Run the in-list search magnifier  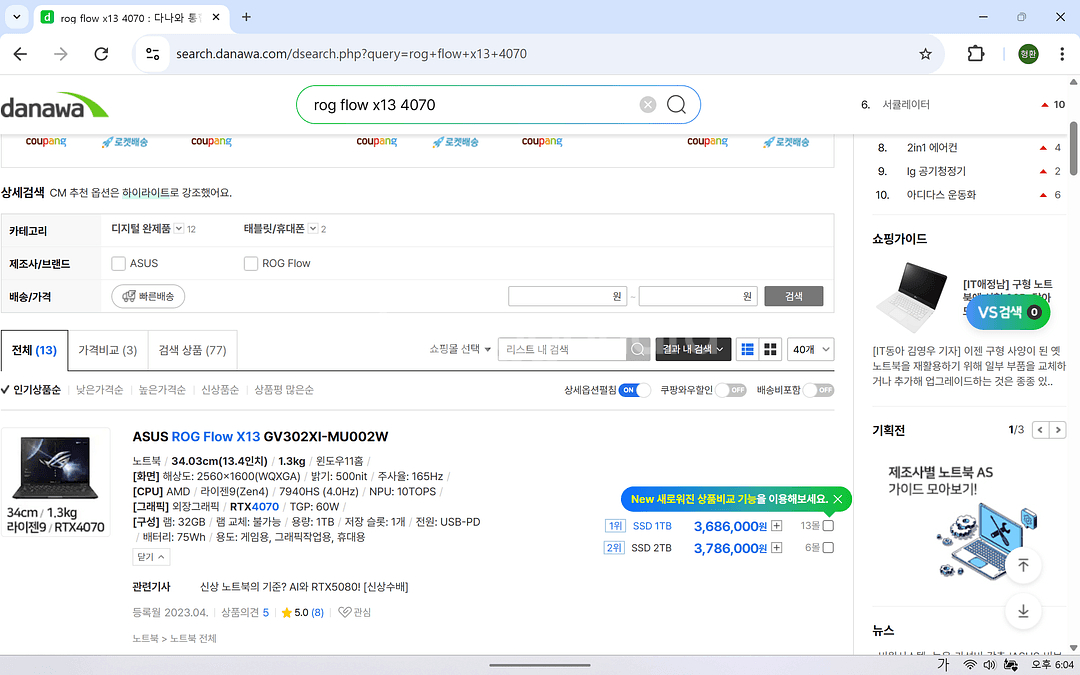click(x=637, y=349)
